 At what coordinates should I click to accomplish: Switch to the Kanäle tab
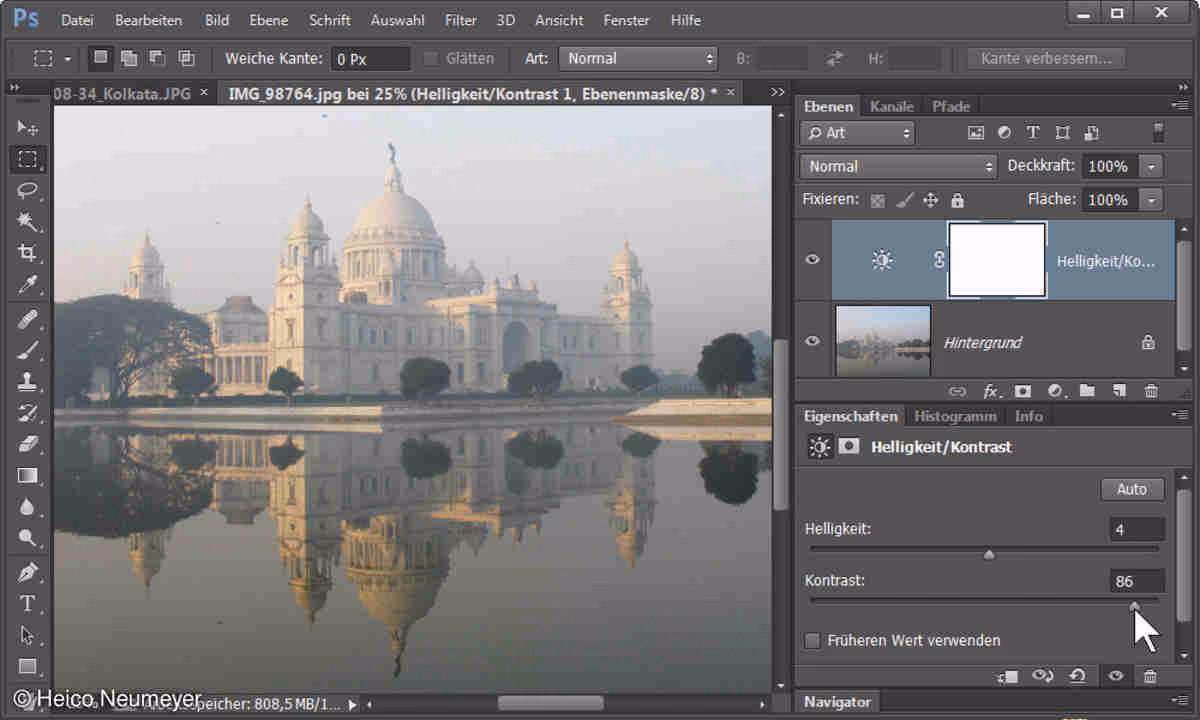point(891,106)
